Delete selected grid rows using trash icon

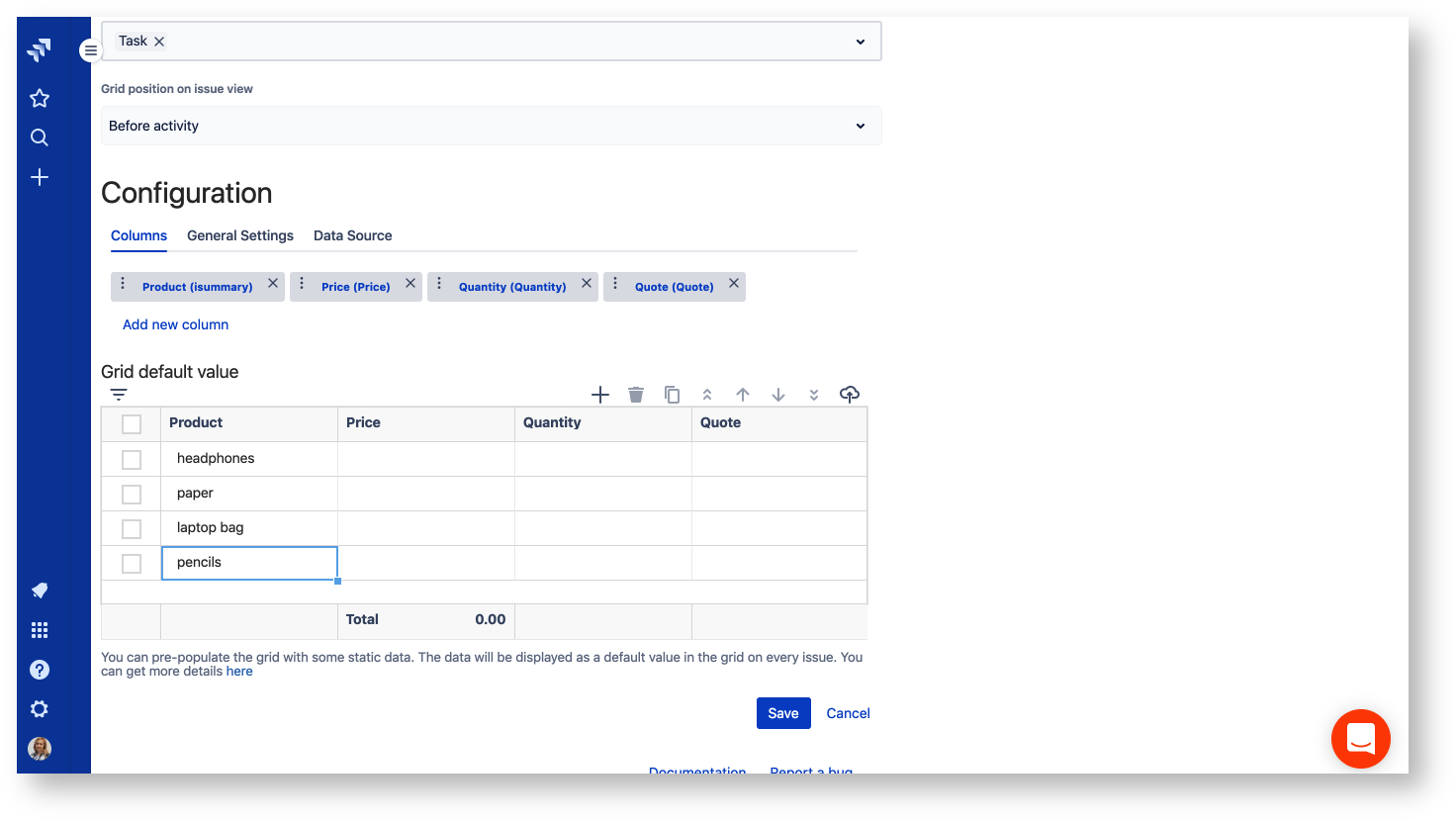[x=636, y=394]
